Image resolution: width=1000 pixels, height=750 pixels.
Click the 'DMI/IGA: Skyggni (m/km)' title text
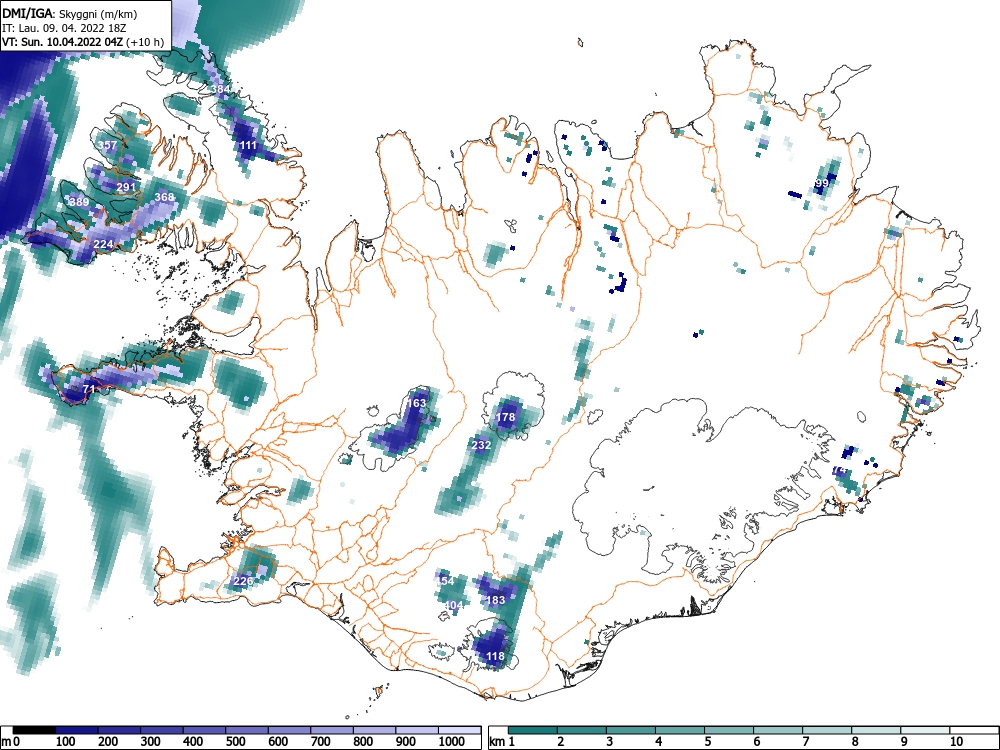coord(70,13)
